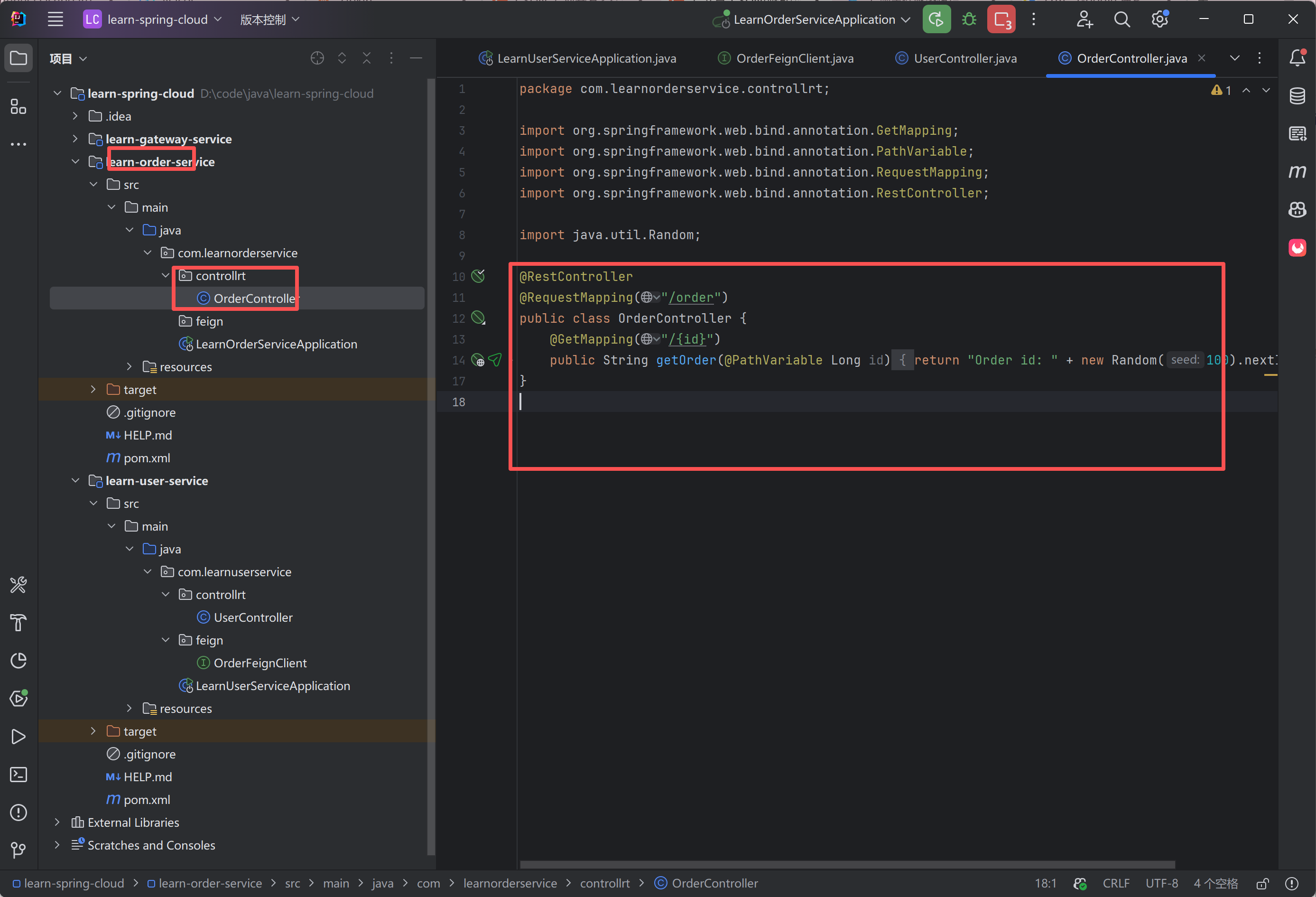Open the Structure tool window icon

point(19,106)
